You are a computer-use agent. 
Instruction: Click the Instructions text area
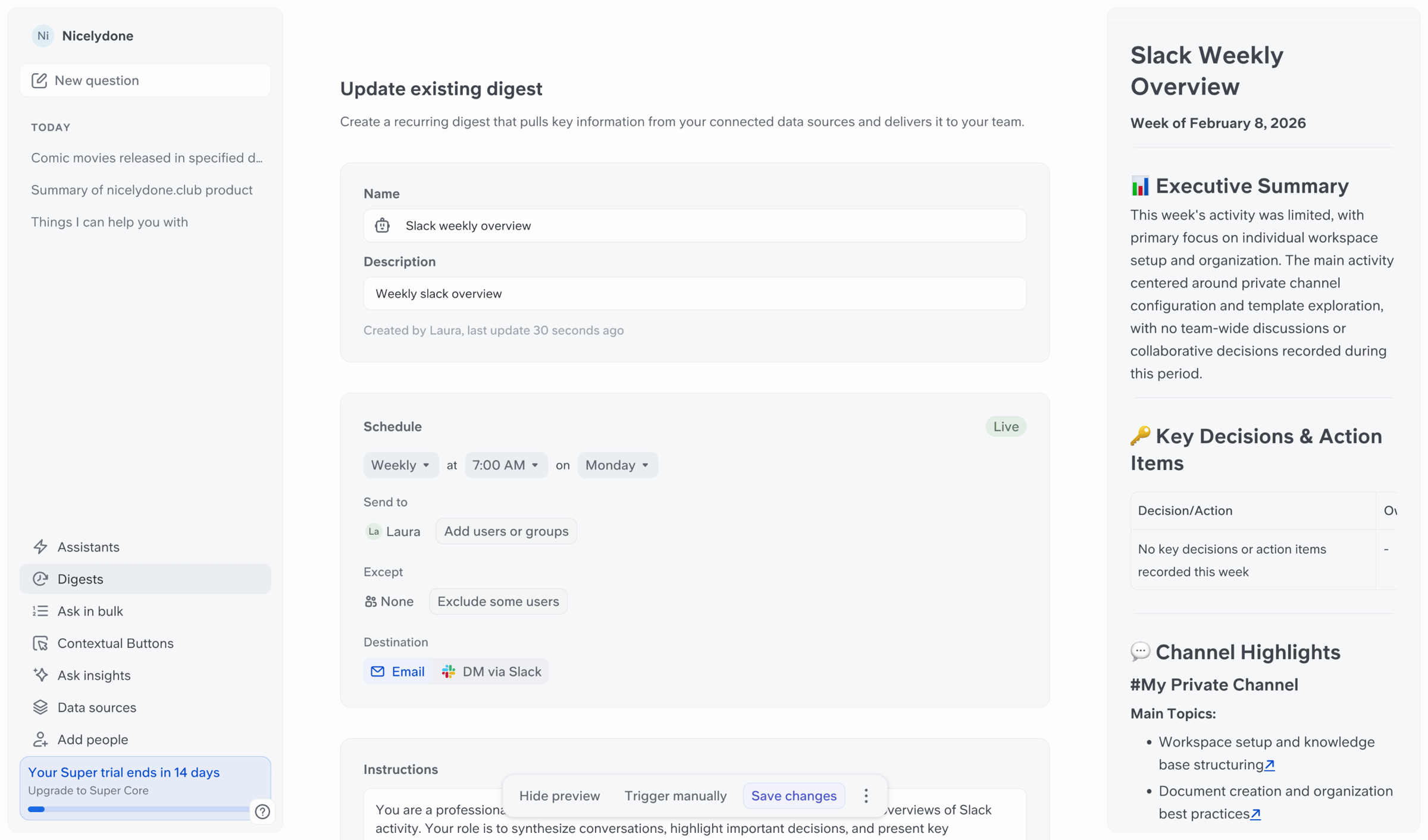pos(695,815)
